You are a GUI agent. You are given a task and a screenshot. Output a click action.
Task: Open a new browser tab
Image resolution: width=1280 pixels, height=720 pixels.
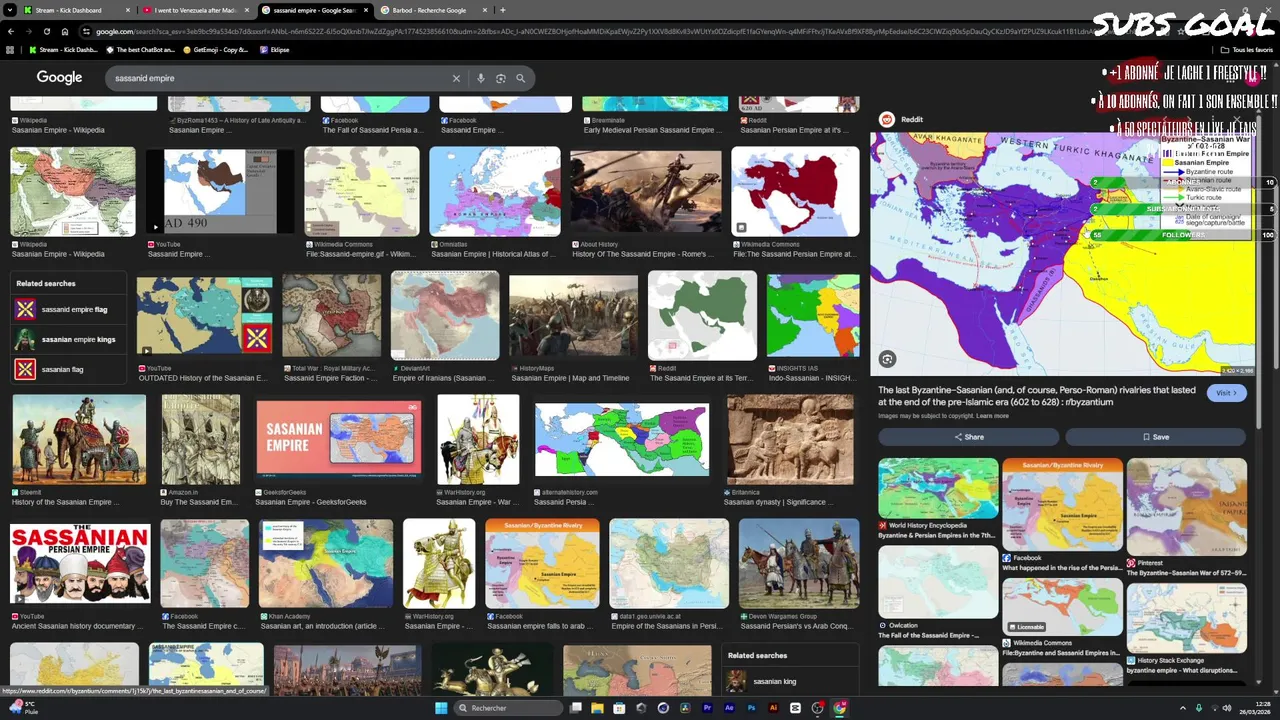point(502,10)
